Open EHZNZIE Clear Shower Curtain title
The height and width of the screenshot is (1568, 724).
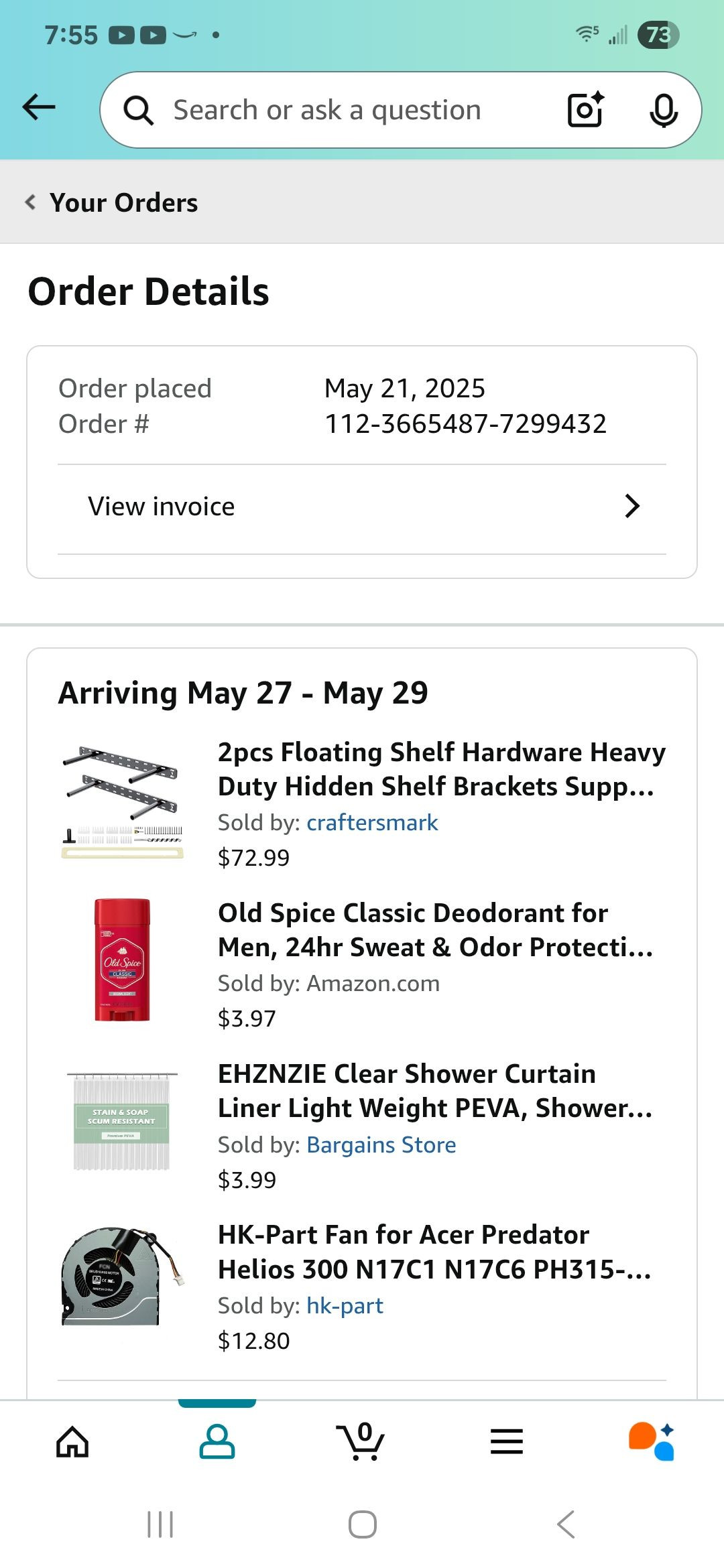[435, 1091]
